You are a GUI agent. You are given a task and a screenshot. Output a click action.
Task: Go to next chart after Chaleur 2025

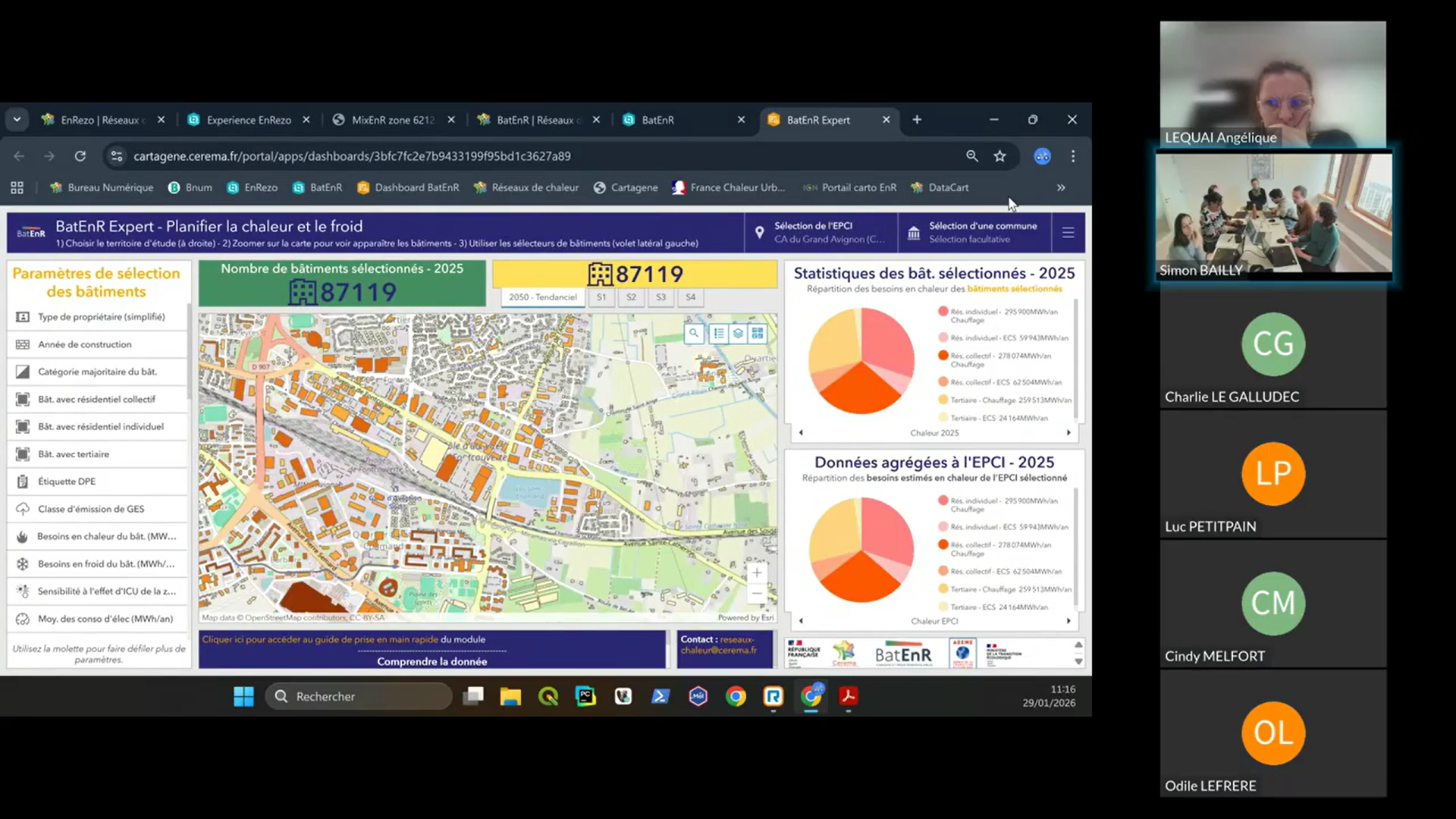click(x=1068, y=433)
